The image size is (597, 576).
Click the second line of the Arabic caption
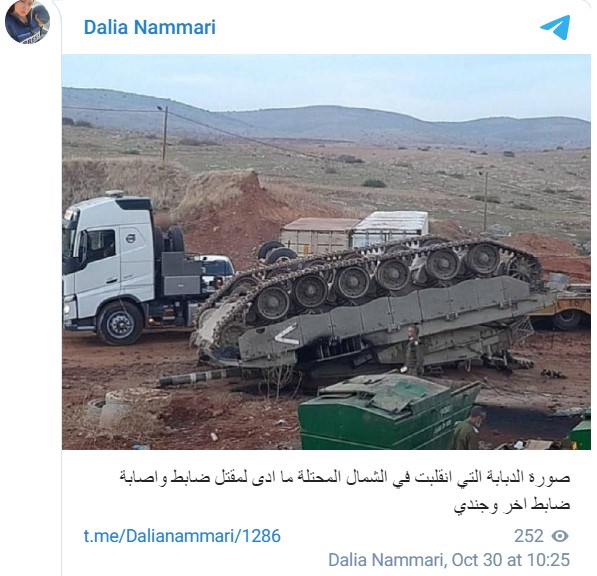coord(512,504)
